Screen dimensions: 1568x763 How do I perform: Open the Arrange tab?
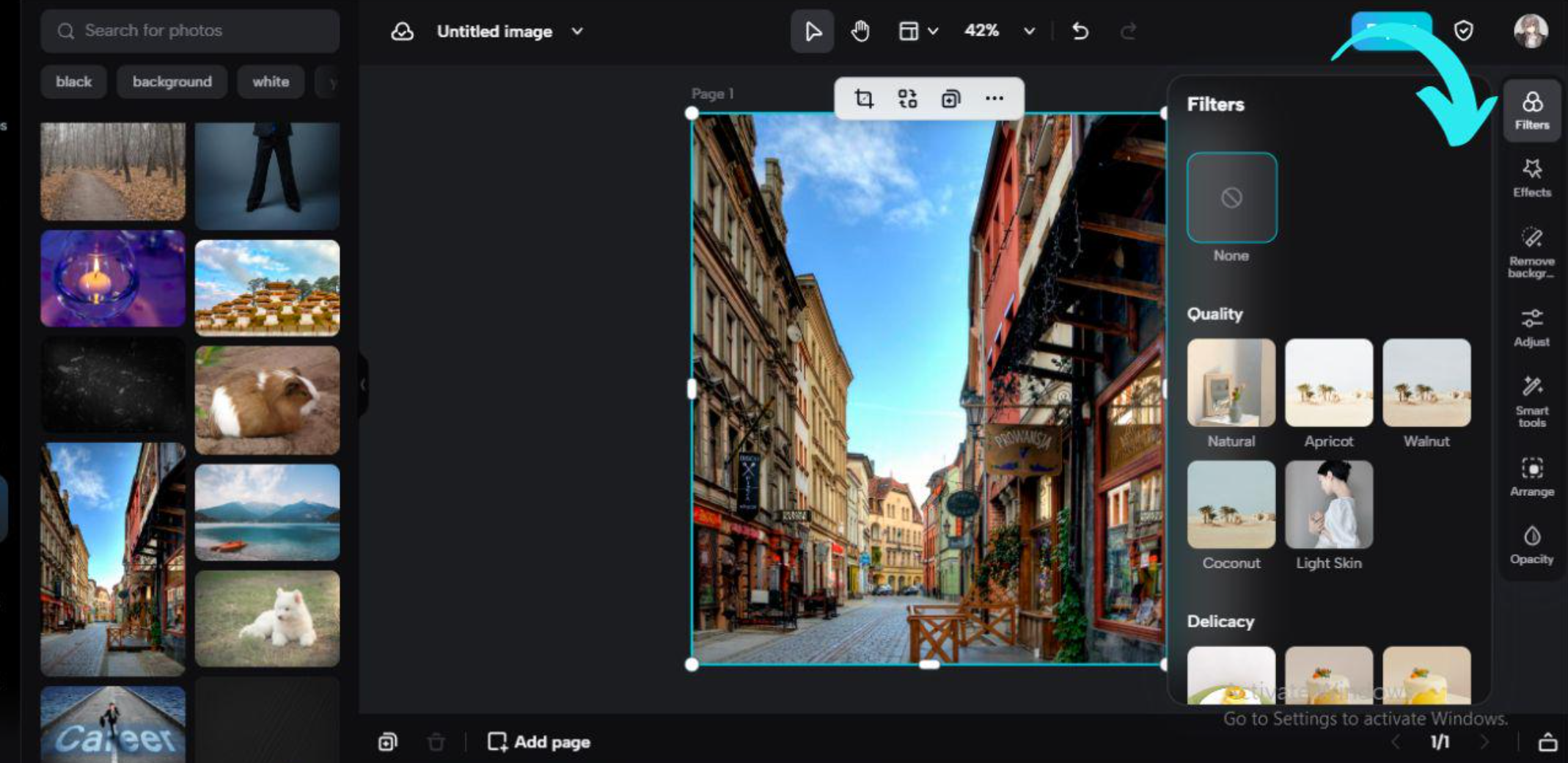click(x=1531, y=476)
